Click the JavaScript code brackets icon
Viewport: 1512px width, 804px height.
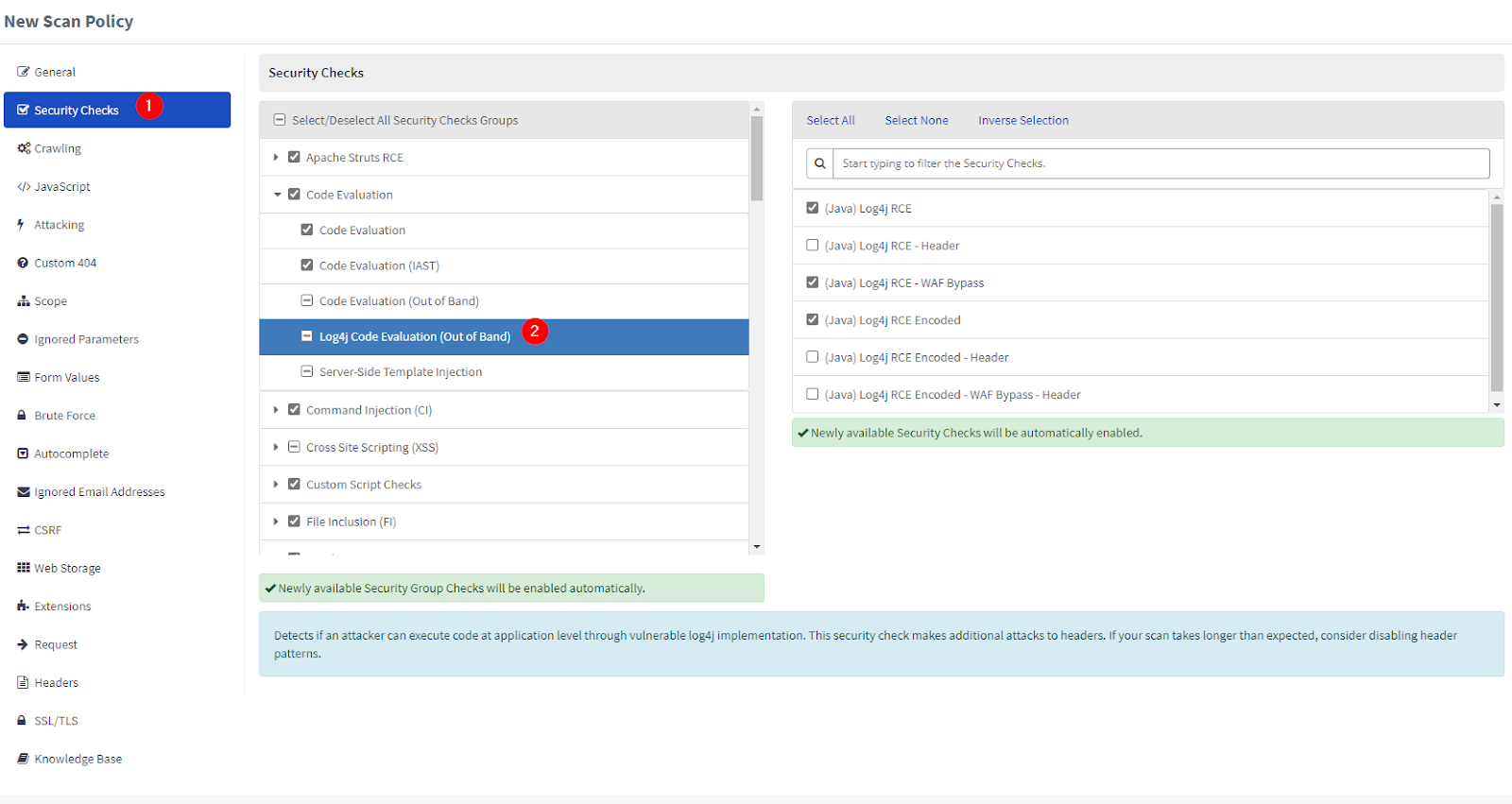(x=24, y=187)
